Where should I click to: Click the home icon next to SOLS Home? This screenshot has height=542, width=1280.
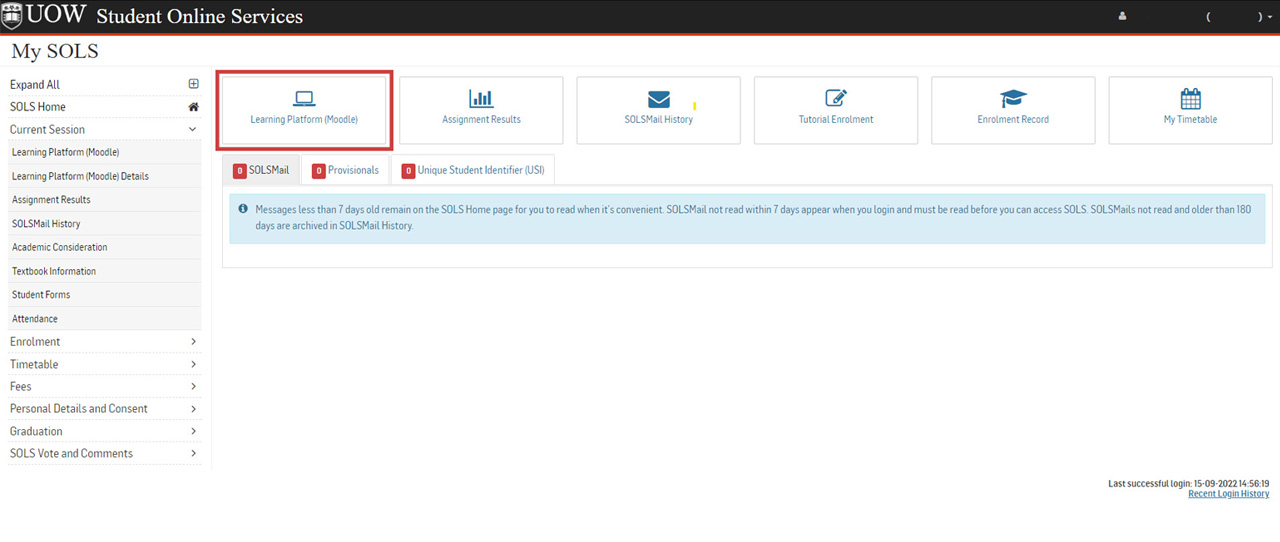[193, 107]
